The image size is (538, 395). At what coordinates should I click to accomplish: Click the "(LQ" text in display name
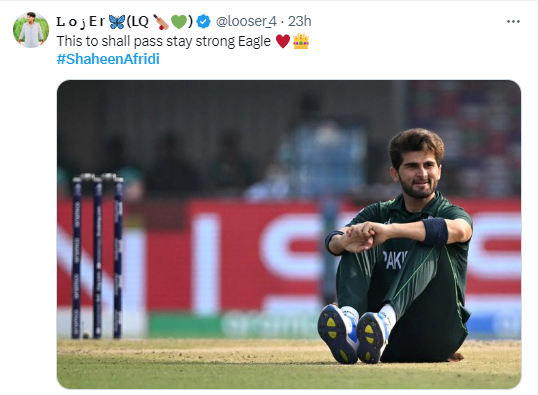[x=138, y=22]
